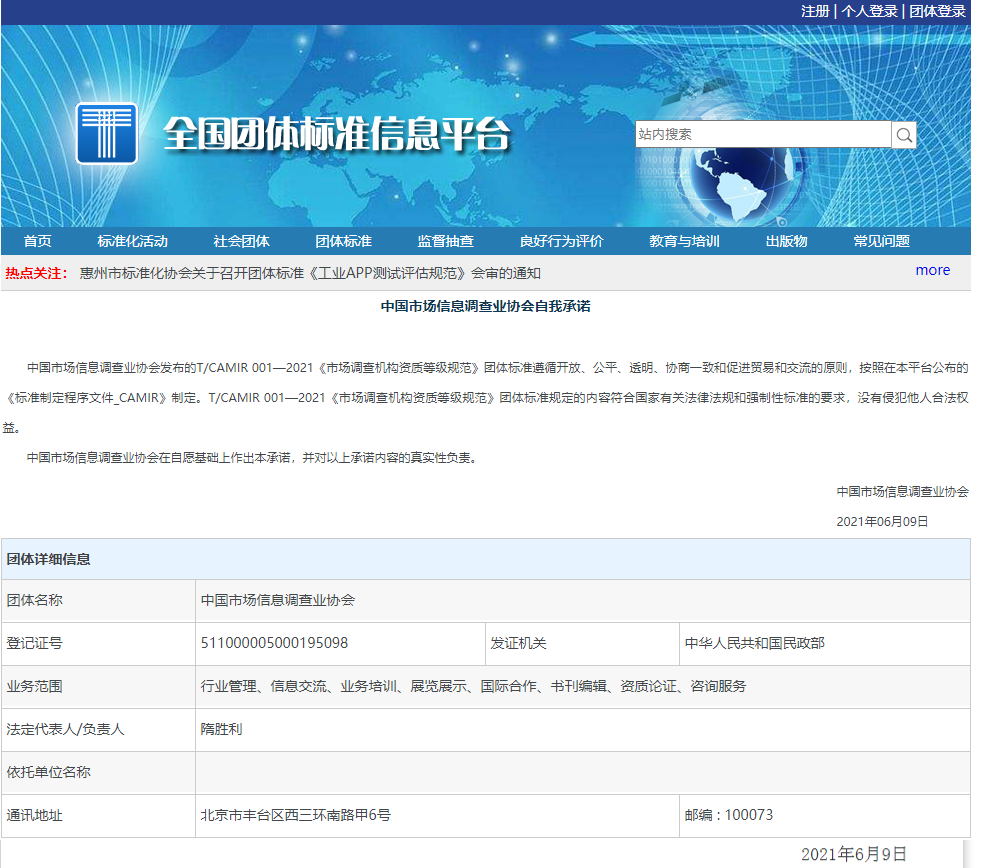Click the business scope text starting 行业管理
The width and height of the screenshot is (981, 868).
[473, 687]
